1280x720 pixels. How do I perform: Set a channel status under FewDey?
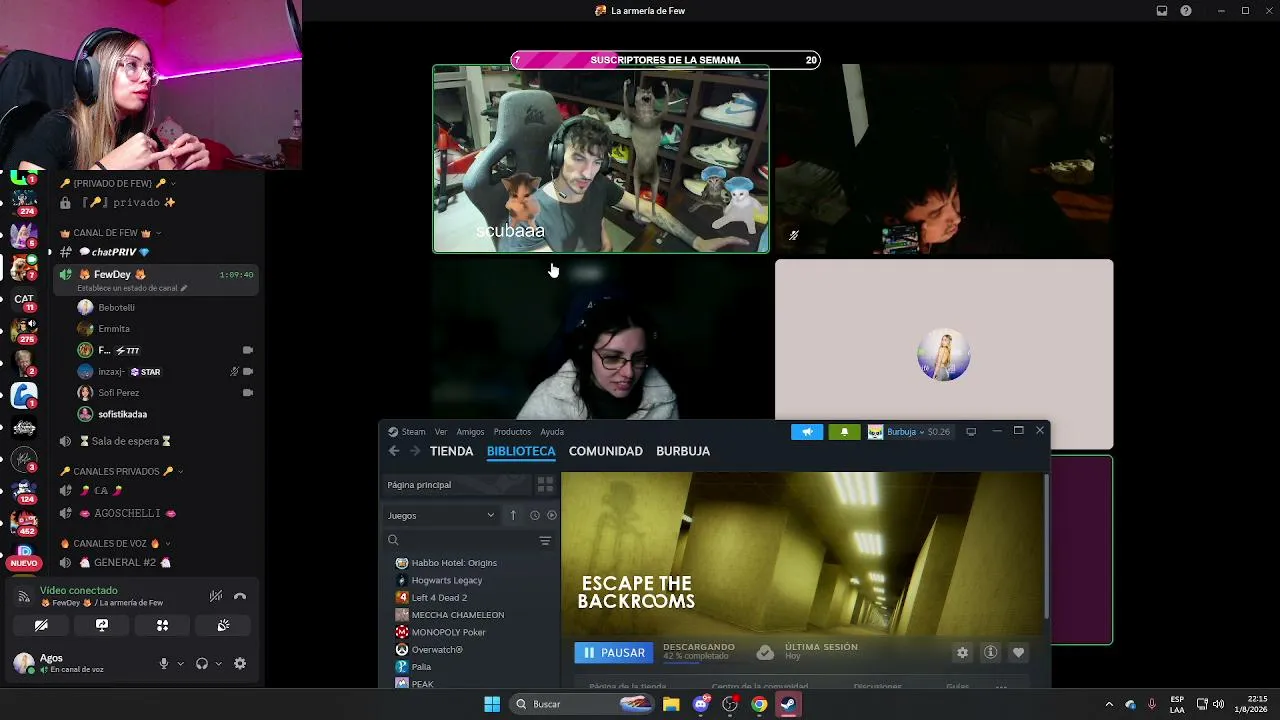click(132, 288)
